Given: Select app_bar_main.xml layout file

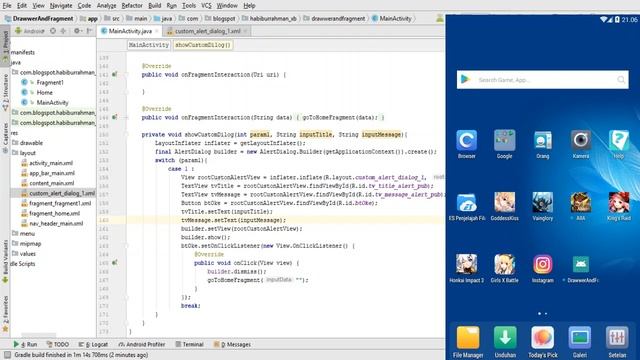Looking at the screenshot, I should click(52, 173).
